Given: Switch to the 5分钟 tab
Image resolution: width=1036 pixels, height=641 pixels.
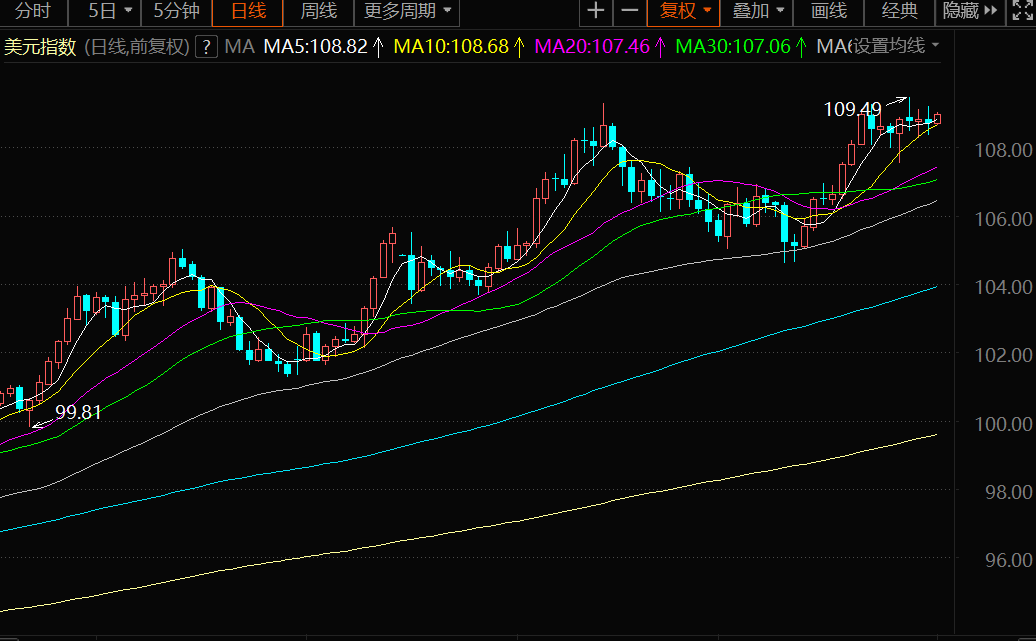Looking at the screenshot, I should 176,12.
